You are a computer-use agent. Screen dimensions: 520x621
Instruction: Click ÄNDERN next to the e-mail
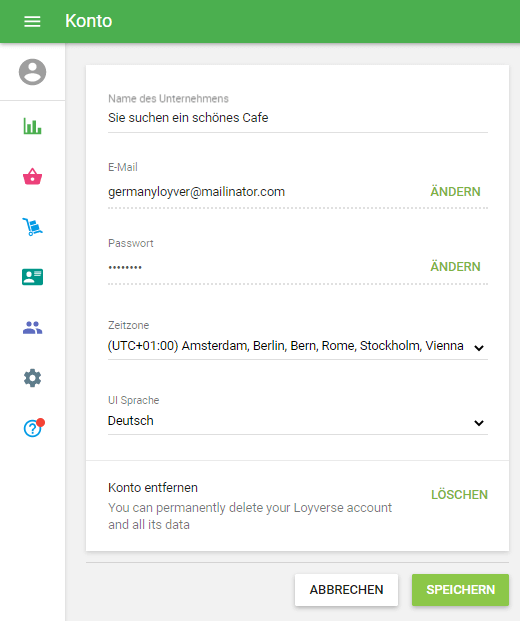pos(455,192)
